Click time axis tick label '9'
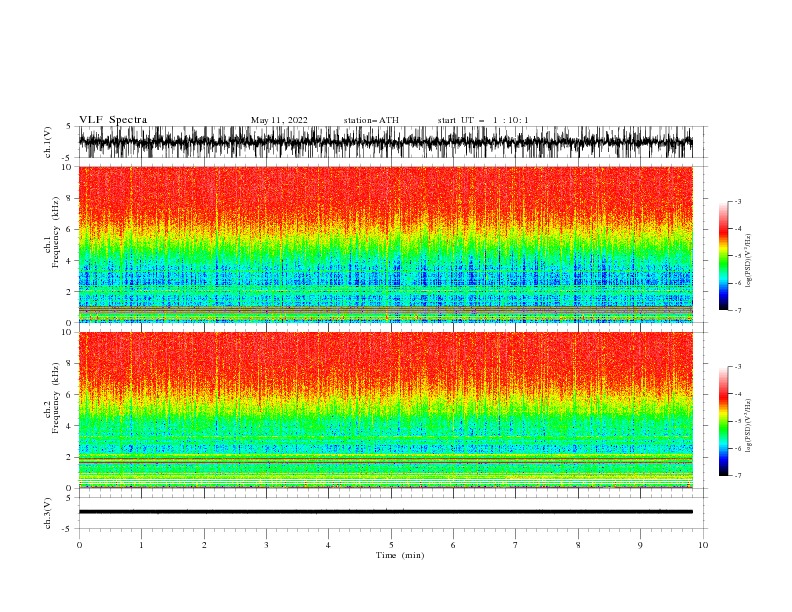Screen dimensions: 792x612 click(640, 545)
